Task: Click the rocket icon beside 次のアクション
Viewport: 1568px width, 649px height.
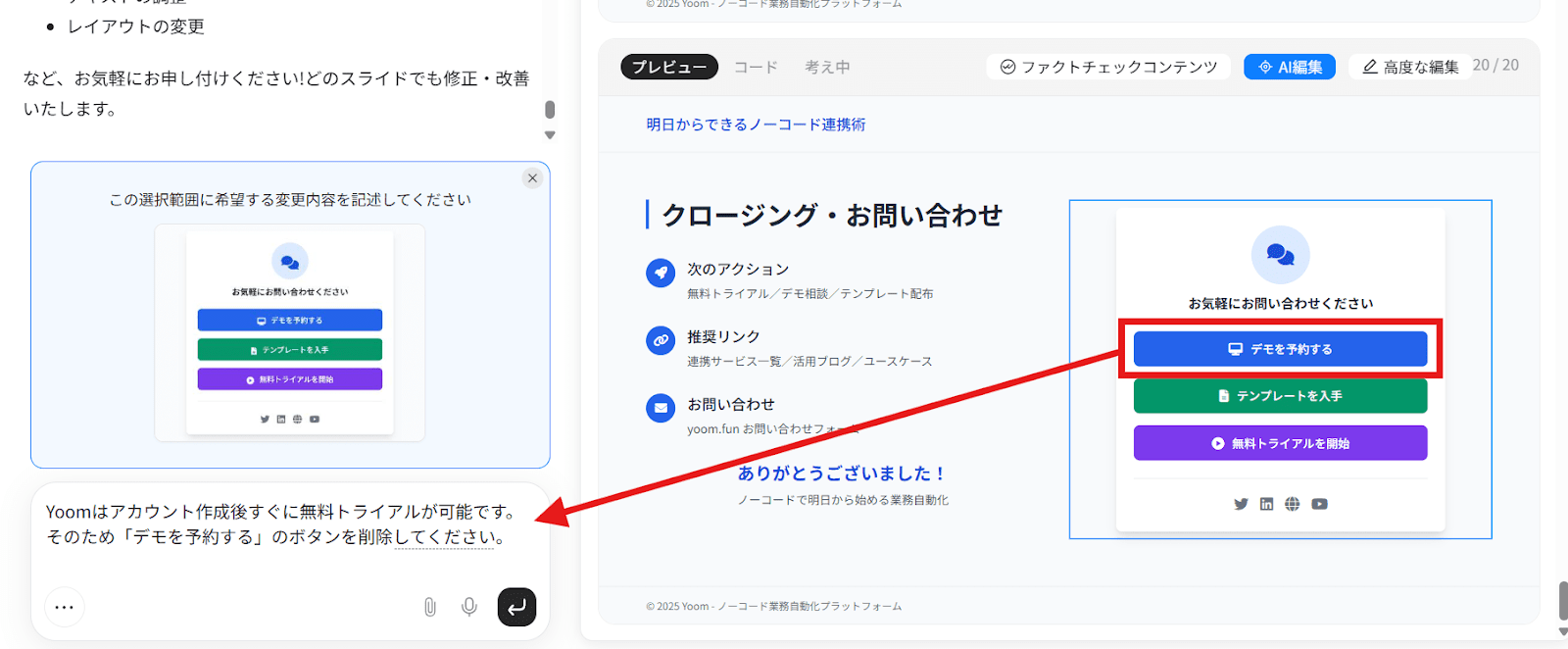Action: (x=661, y=273)
